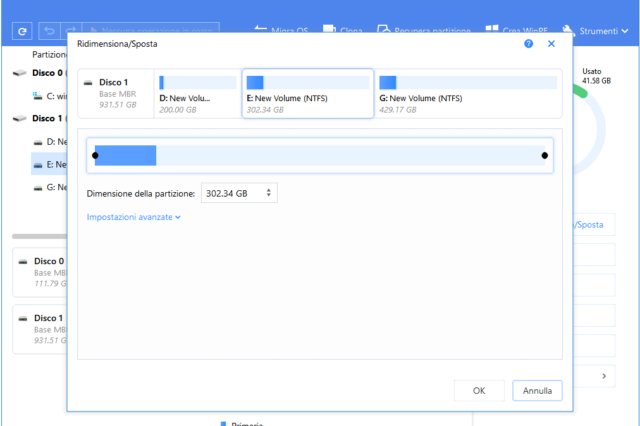Click the Disco 1 disk icon in the dialog
Image resolution: width=640 pixels, height=426 pixels.
pos(88,83)
